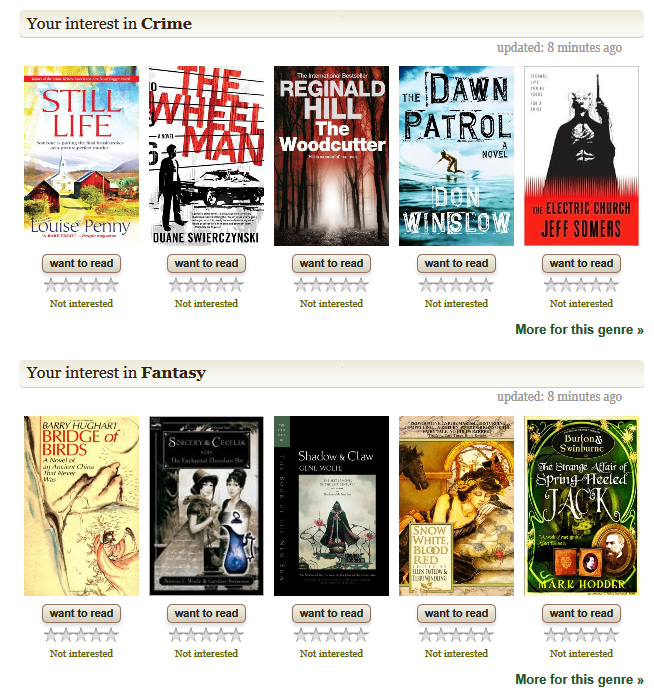Image resolution: width=654 pixels, height=699 pixels.
Task: Add The Dawn Patrol to want to read
Action: click(456, 263)
